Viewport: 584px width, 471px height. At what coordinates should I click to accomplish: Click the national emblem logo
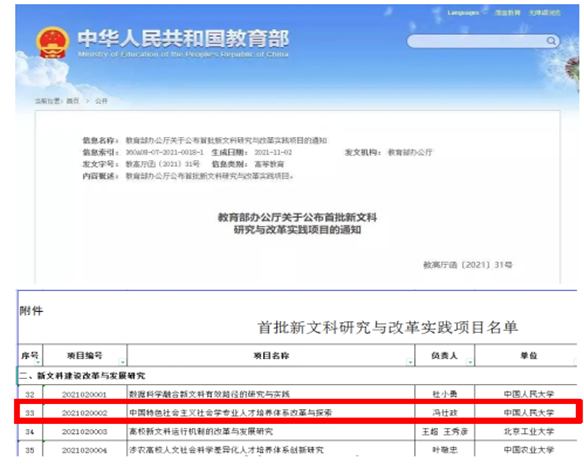pyautogui.click(x=53, y=42)
